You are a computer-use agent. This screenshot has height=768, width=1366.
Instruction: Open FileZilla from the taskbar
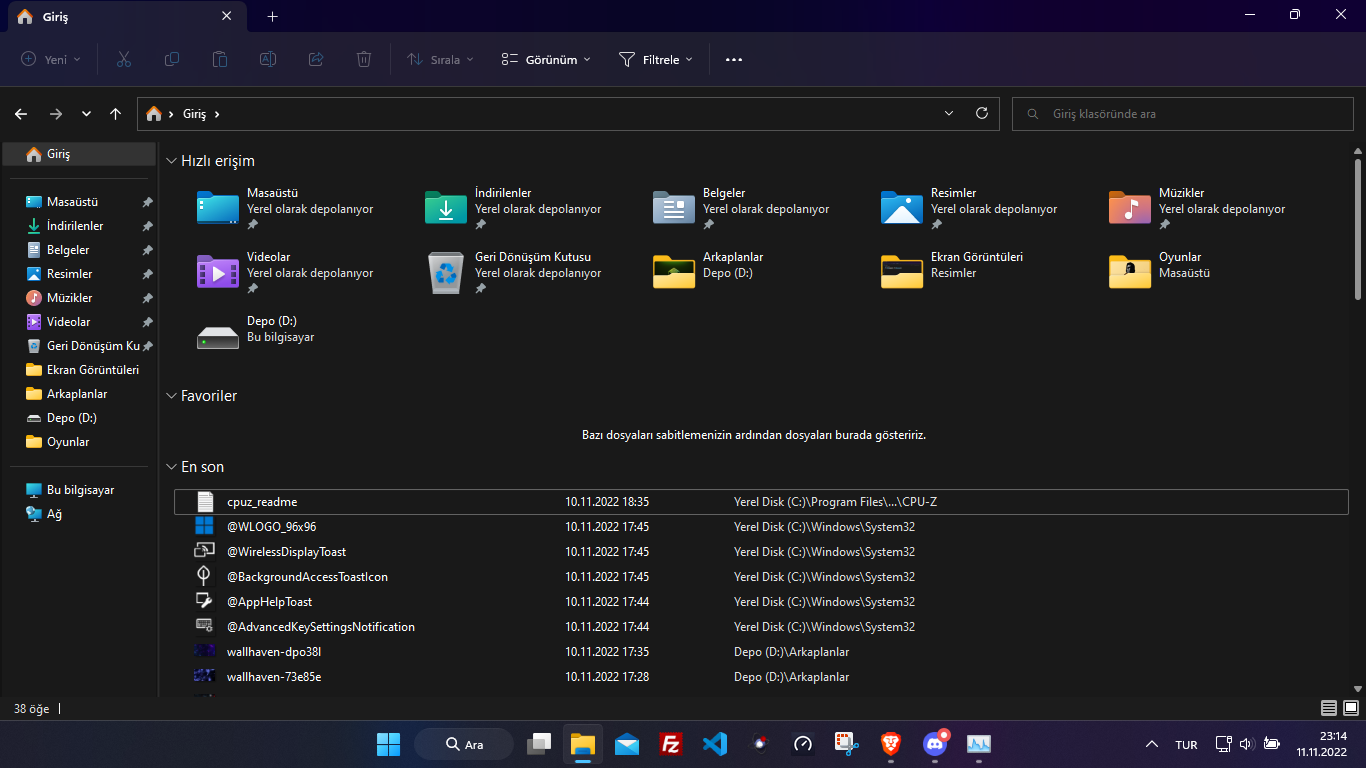pos(671,744)
